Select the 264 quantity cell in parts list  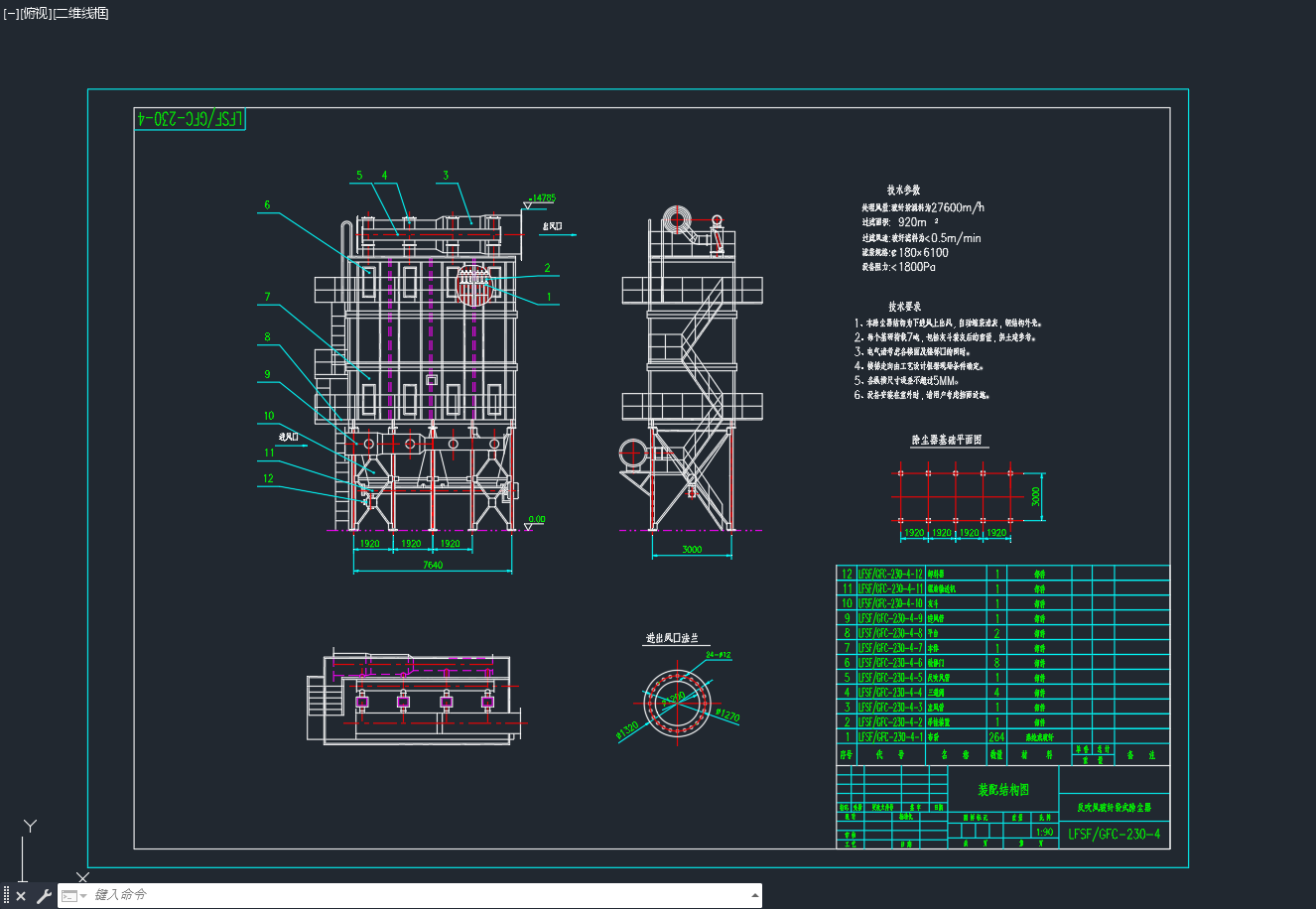point(997,737)
